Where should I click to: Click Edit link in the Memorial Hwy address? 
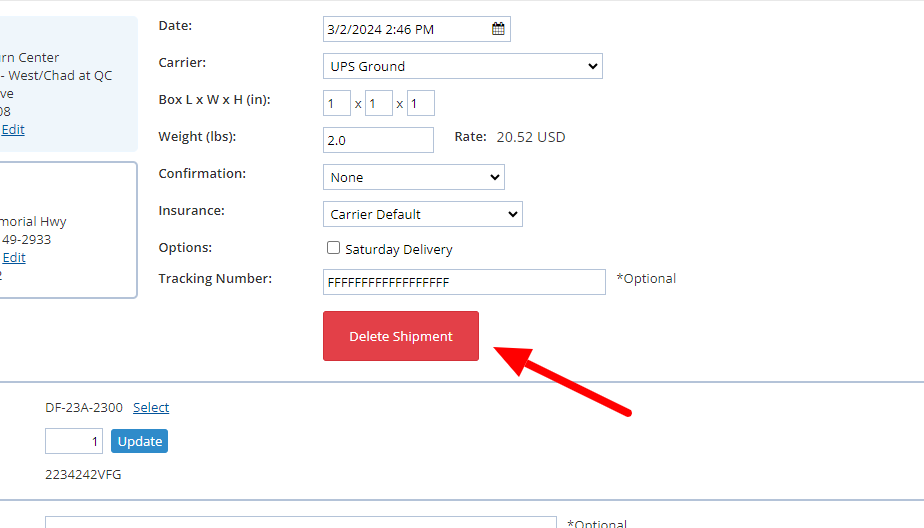click(x=14, y=257)
